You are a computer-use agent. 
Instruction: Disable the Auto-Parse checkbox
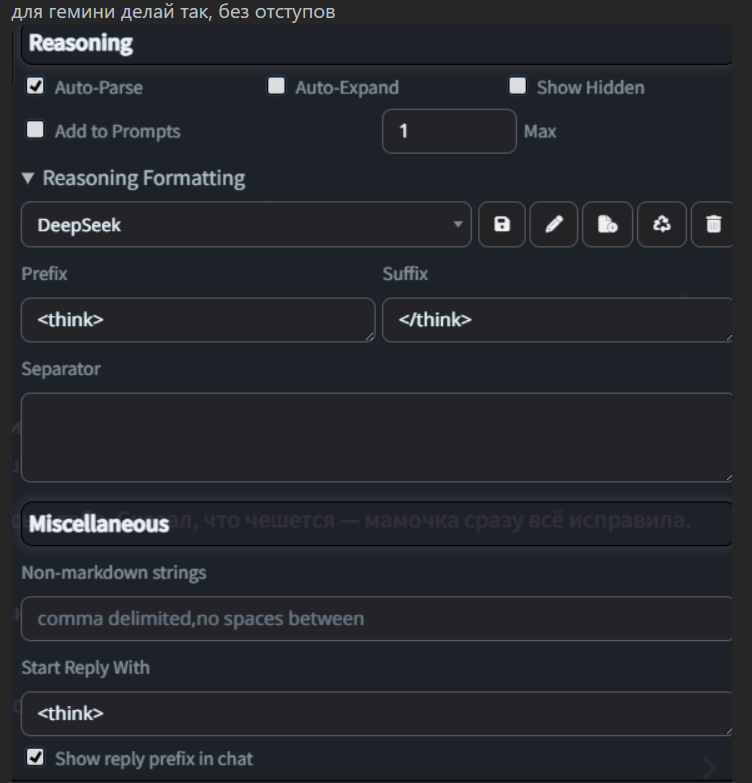(36, 86)
